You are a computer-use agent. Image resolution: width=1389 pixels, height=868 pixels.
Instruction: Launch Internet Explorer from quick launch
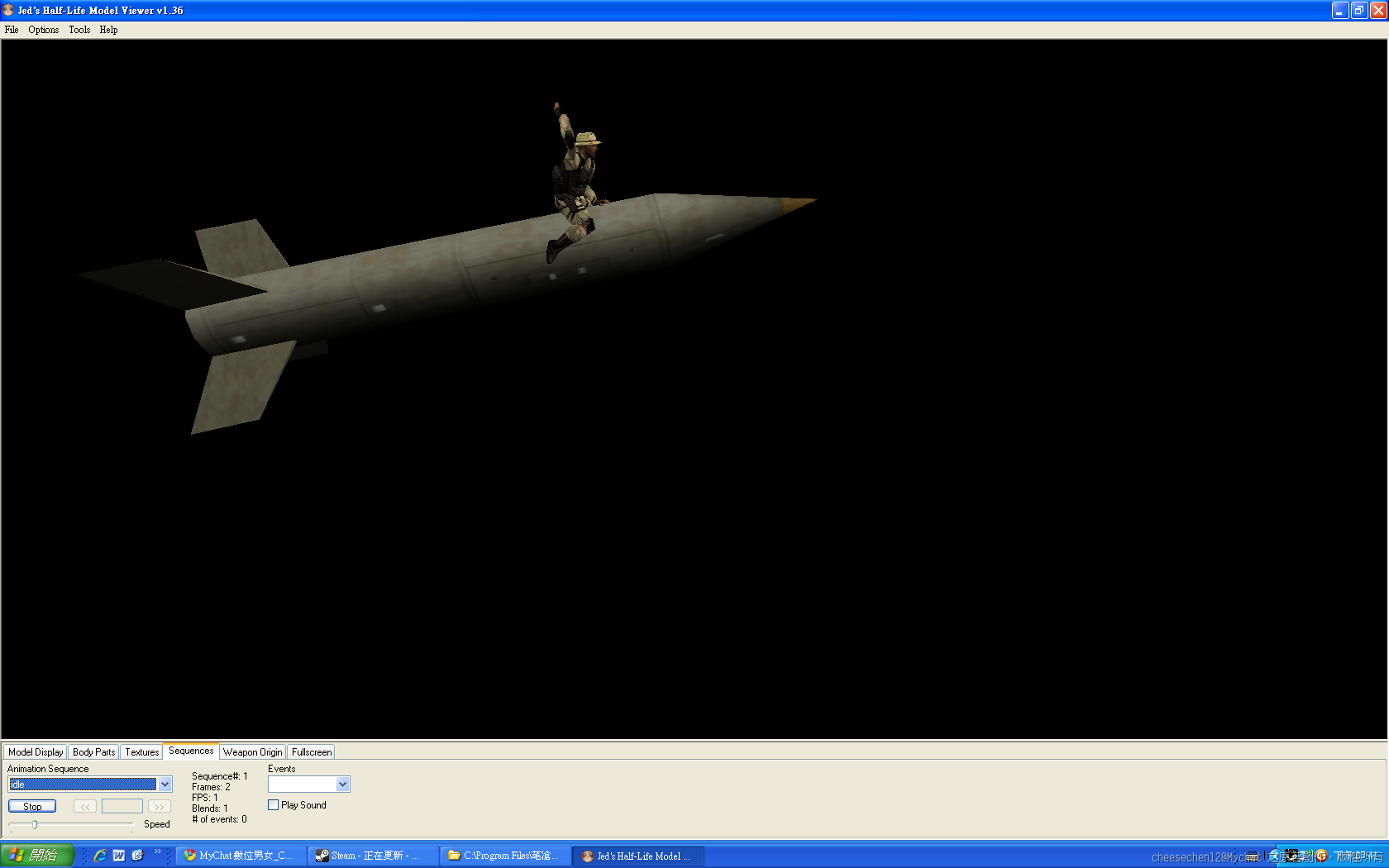pos(100,856)
